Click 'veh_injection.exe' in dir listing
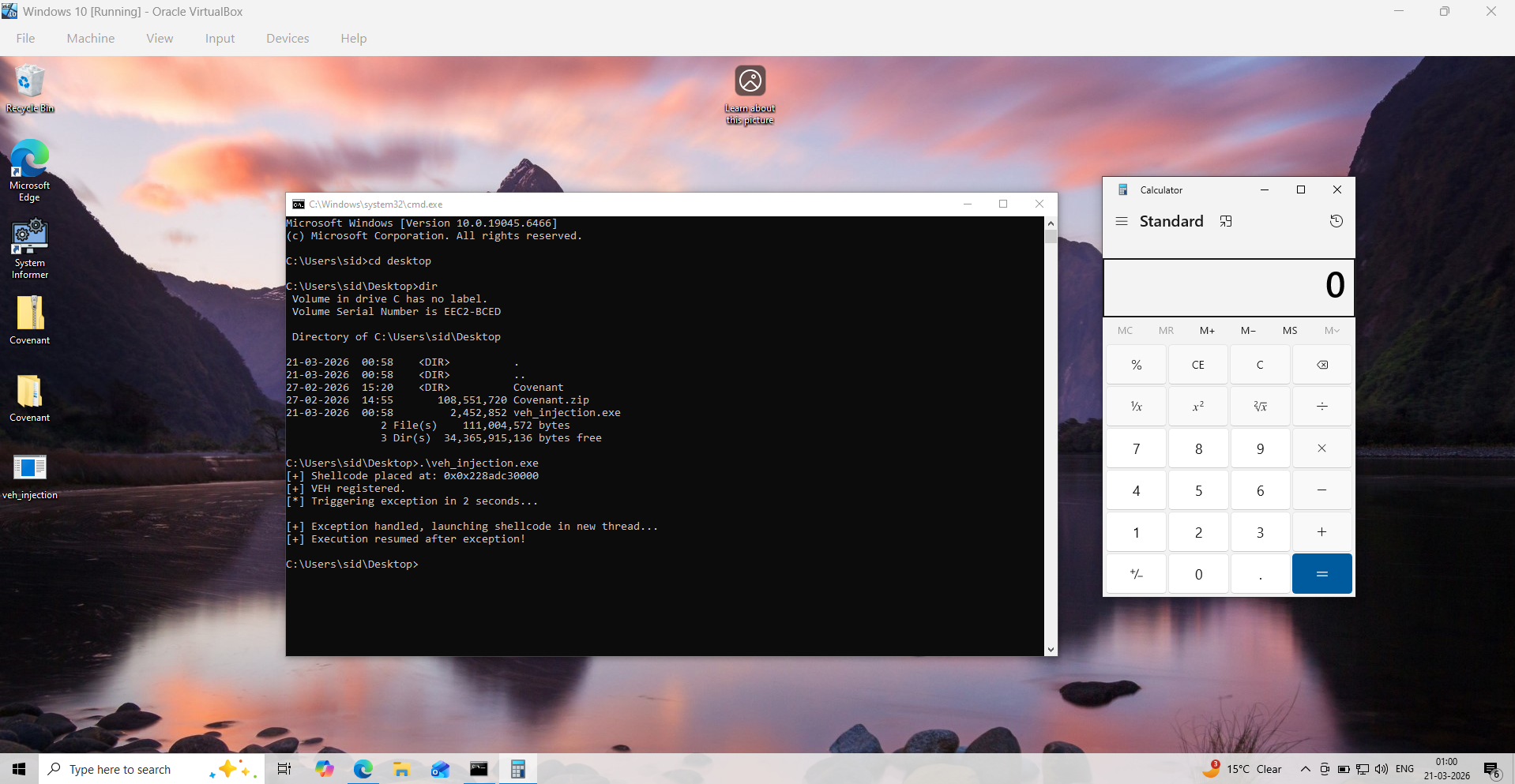 point(566,412)
